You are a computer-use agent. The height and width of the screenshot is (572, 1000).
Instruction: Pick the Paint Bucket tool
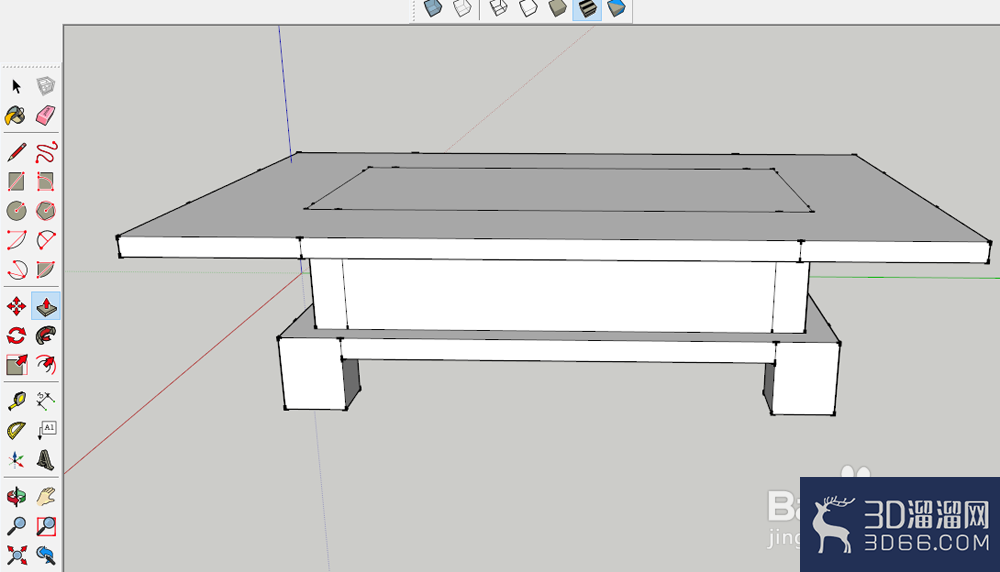[16, 116]
